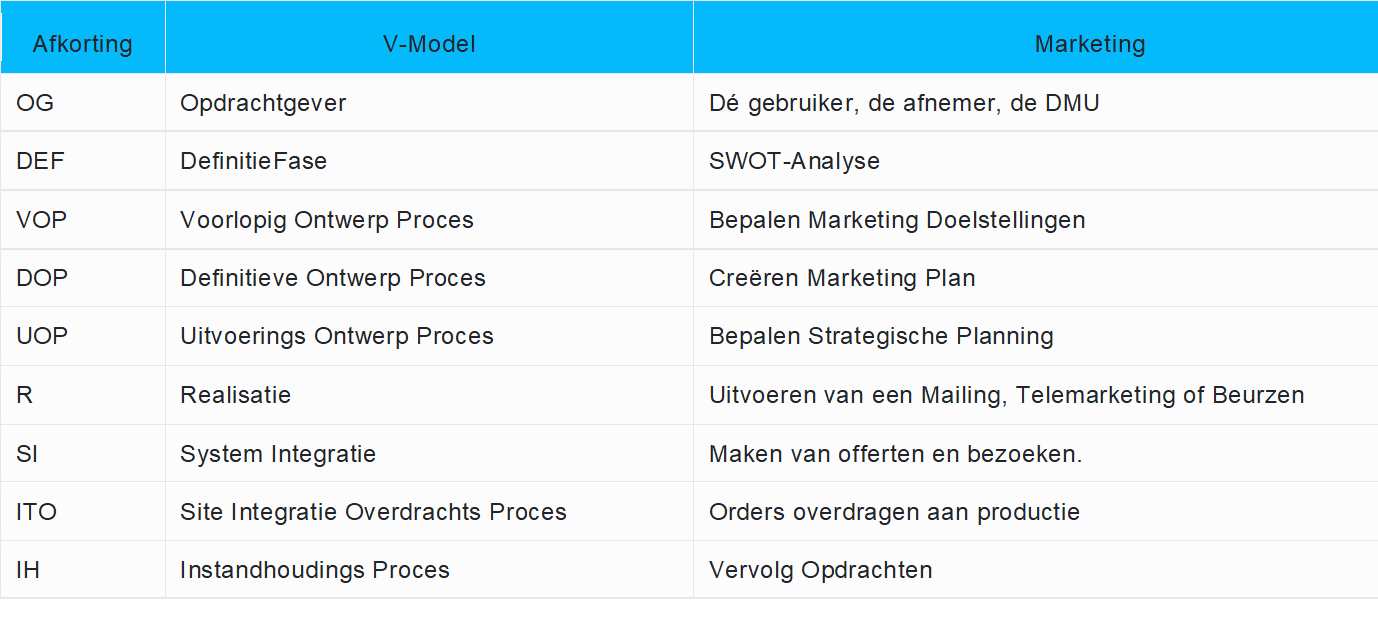Select the Realisatie cell
Screen dimensions: 1378x643
click(235, 395)
